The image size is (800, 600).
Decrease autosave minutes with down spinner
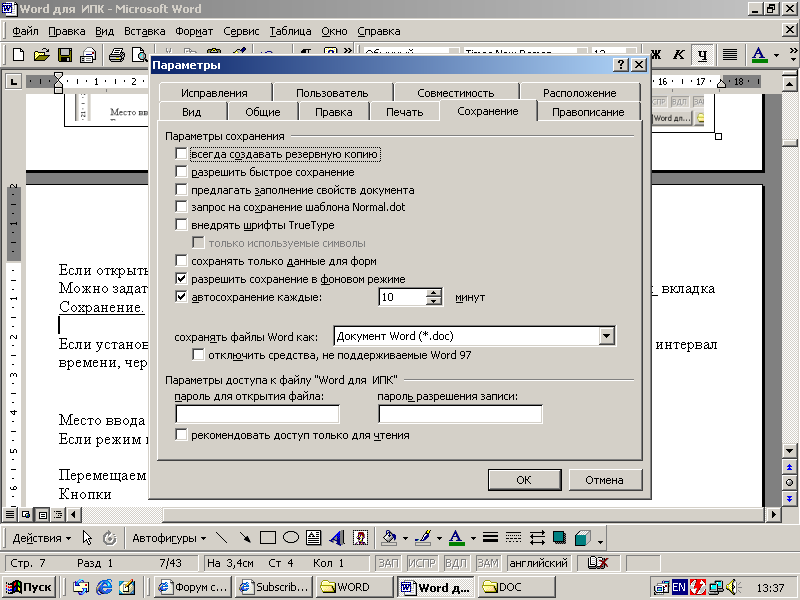pyautogui.click(x=433, y=301)
